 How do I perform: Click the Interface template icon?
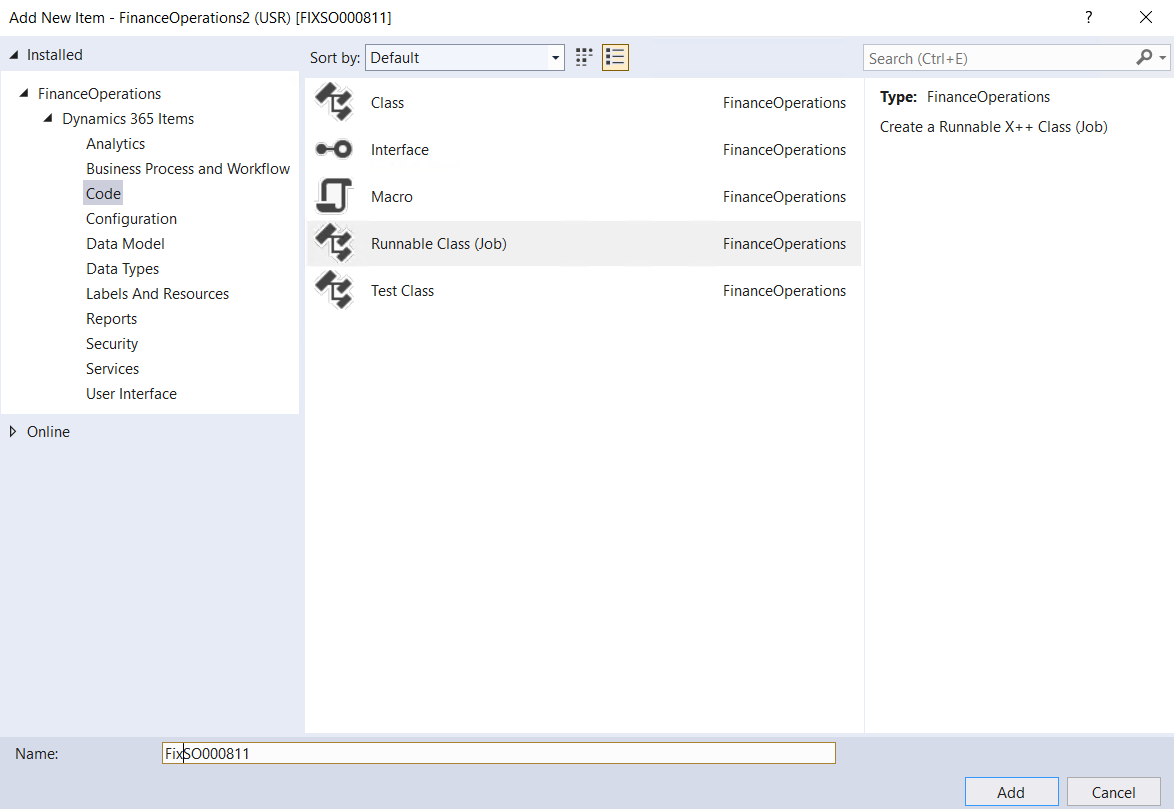334,149
